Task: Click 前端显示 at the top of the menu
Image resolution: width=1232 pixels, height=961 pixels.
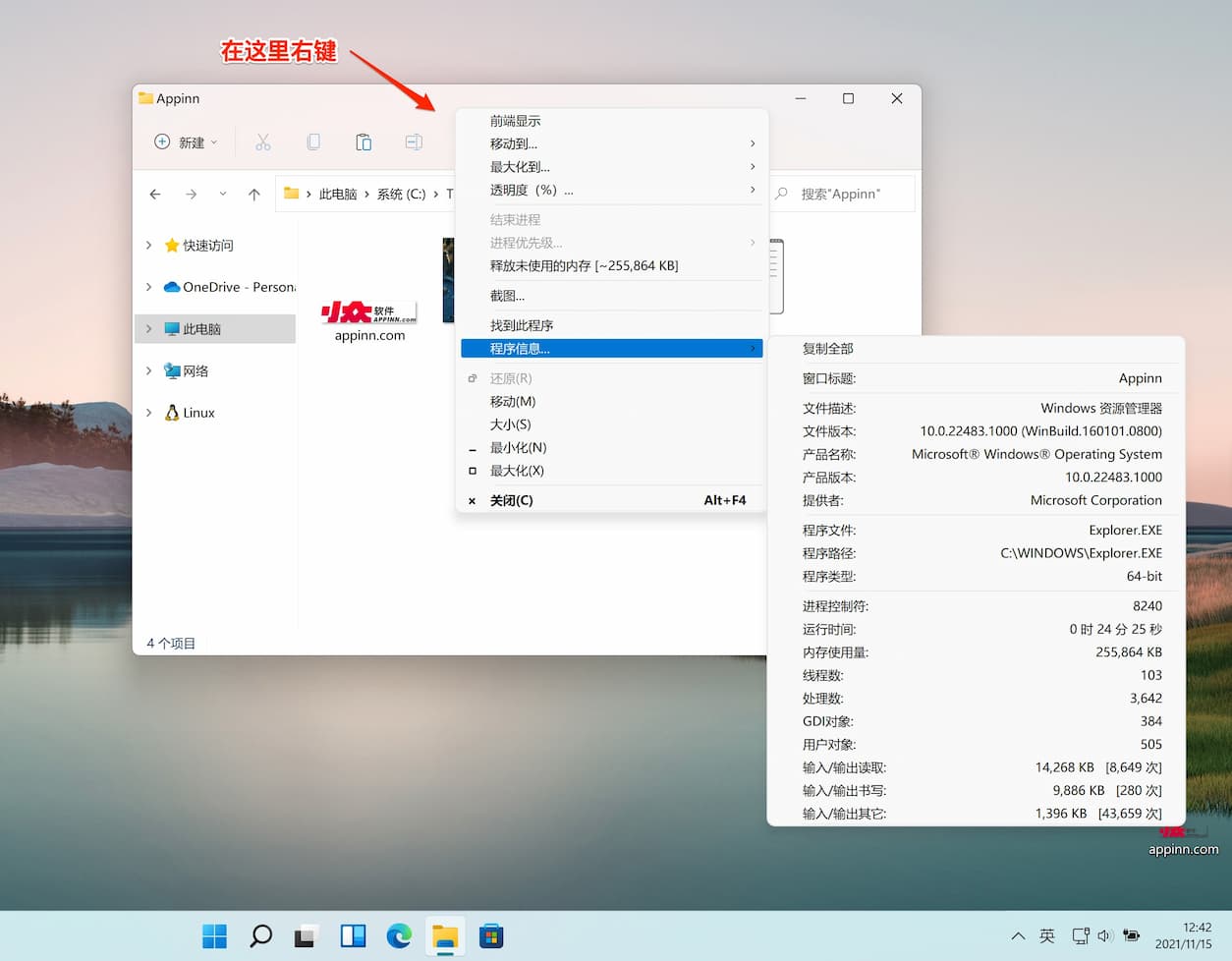Action: point(515,120)
